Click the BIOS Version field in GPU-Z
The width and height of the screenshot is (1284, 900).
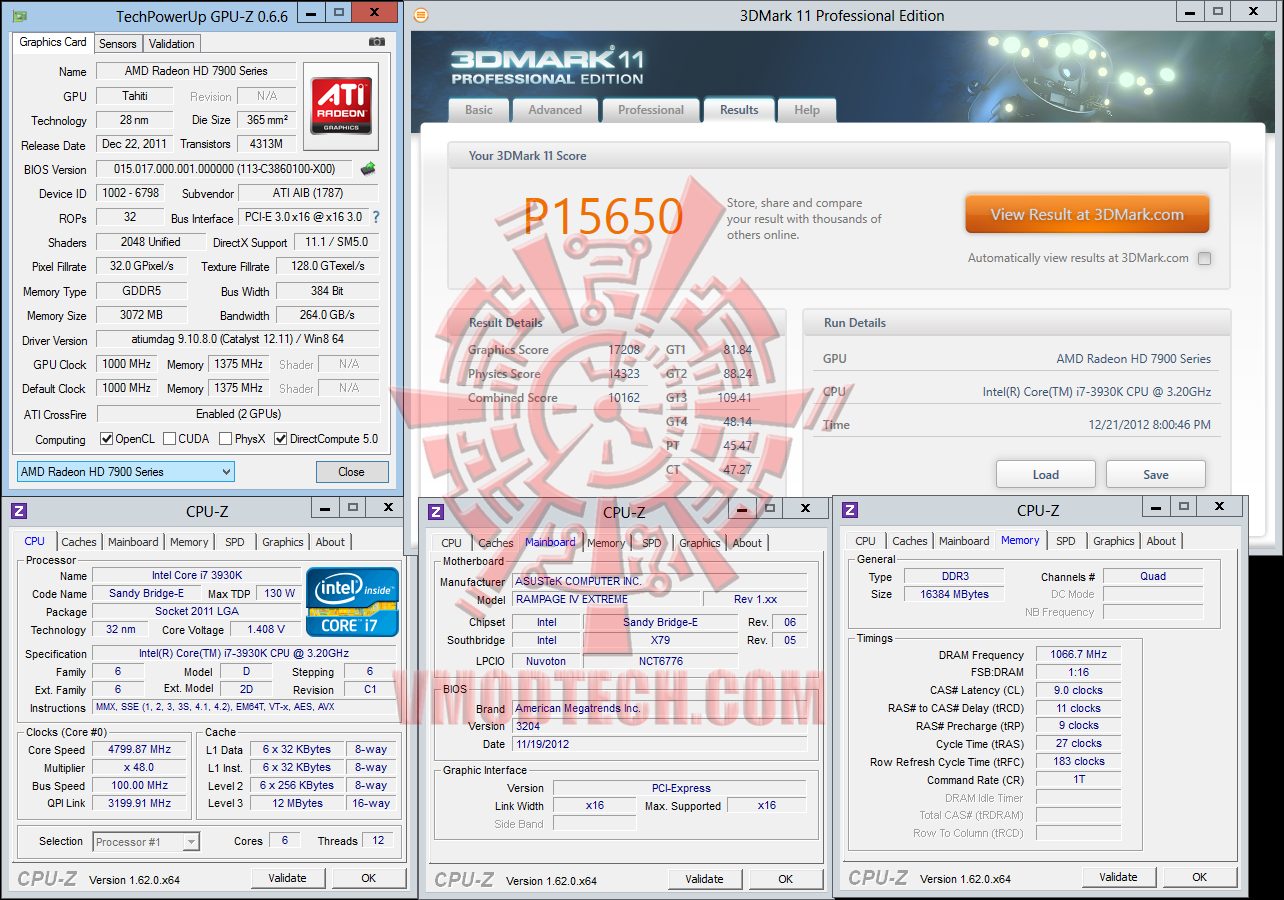click(225, 169)
